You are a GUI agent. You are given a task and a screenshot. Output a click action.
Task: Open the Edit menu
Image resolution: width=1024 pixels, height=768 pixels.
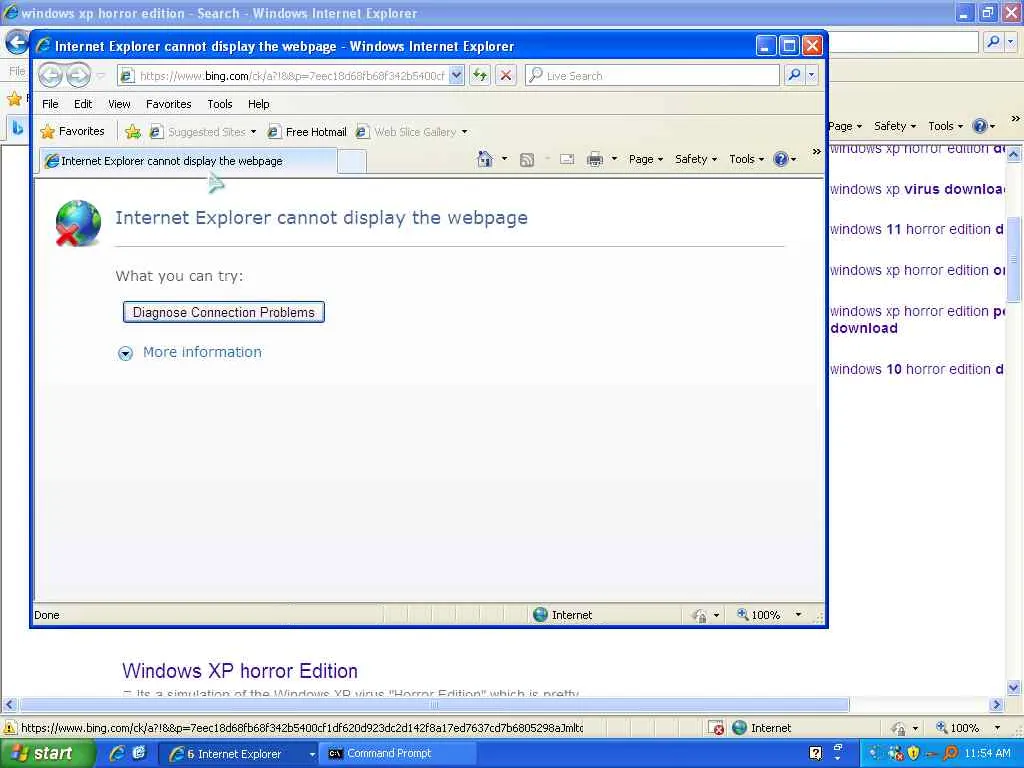(x=83, y=104)
